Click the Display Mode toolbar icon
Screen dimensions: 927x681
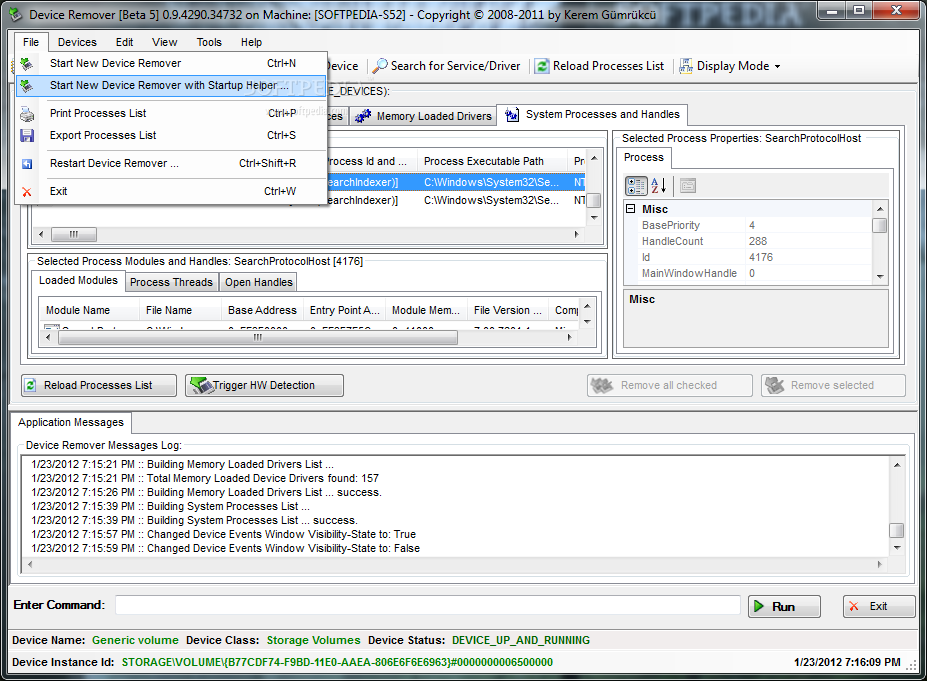tap(686, 66)
